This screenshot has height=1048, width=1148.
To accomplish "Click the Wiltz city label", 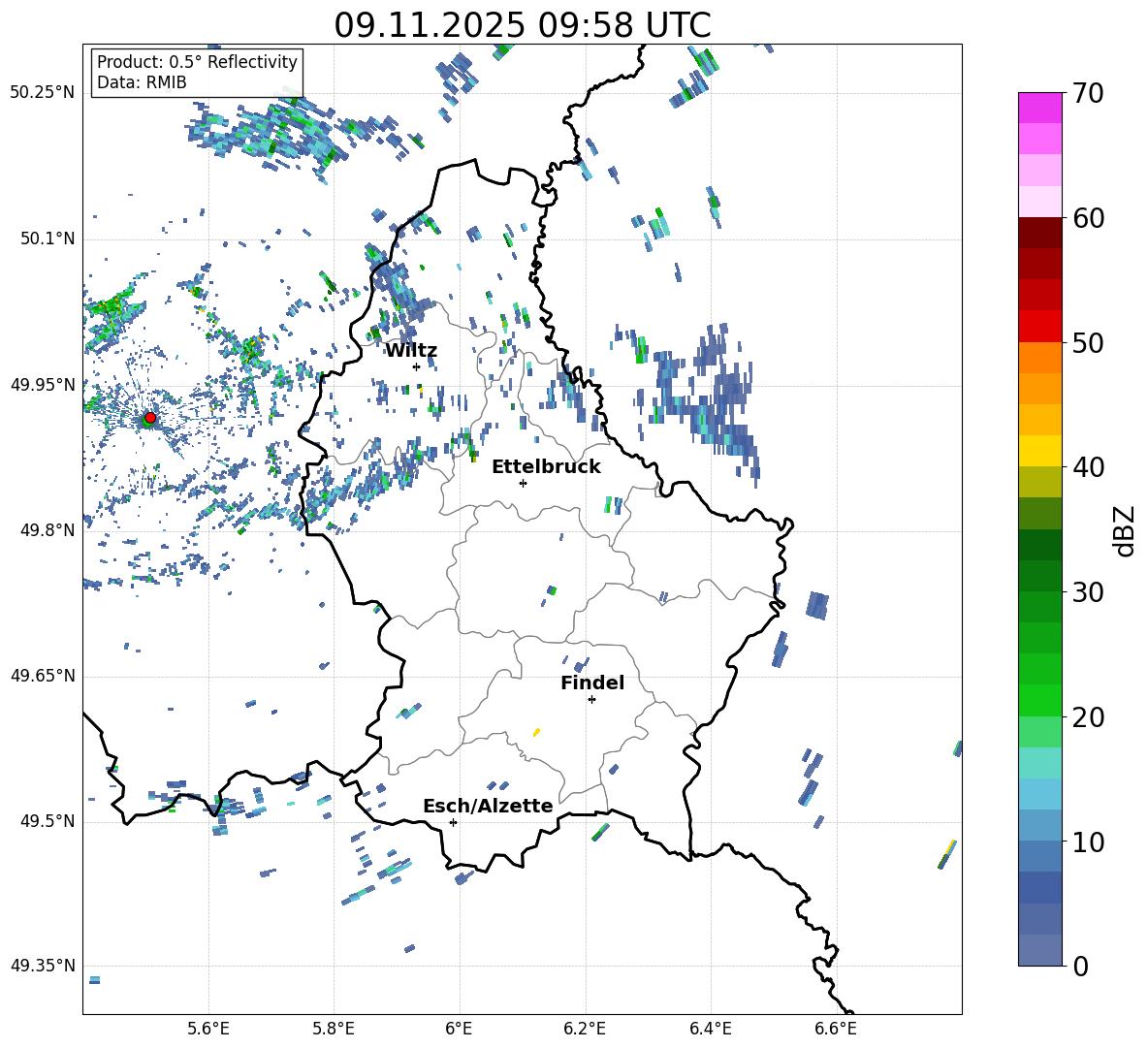I will (411, 351).
